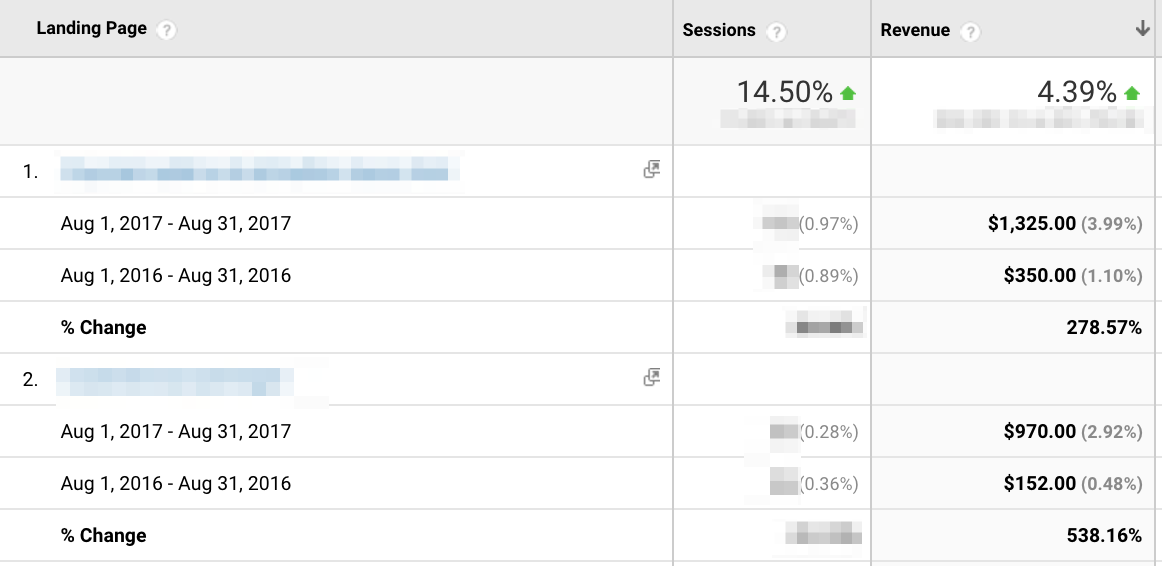
Task: Click the green up arrow next to 14.50%
Action: [x=848, y=93]
